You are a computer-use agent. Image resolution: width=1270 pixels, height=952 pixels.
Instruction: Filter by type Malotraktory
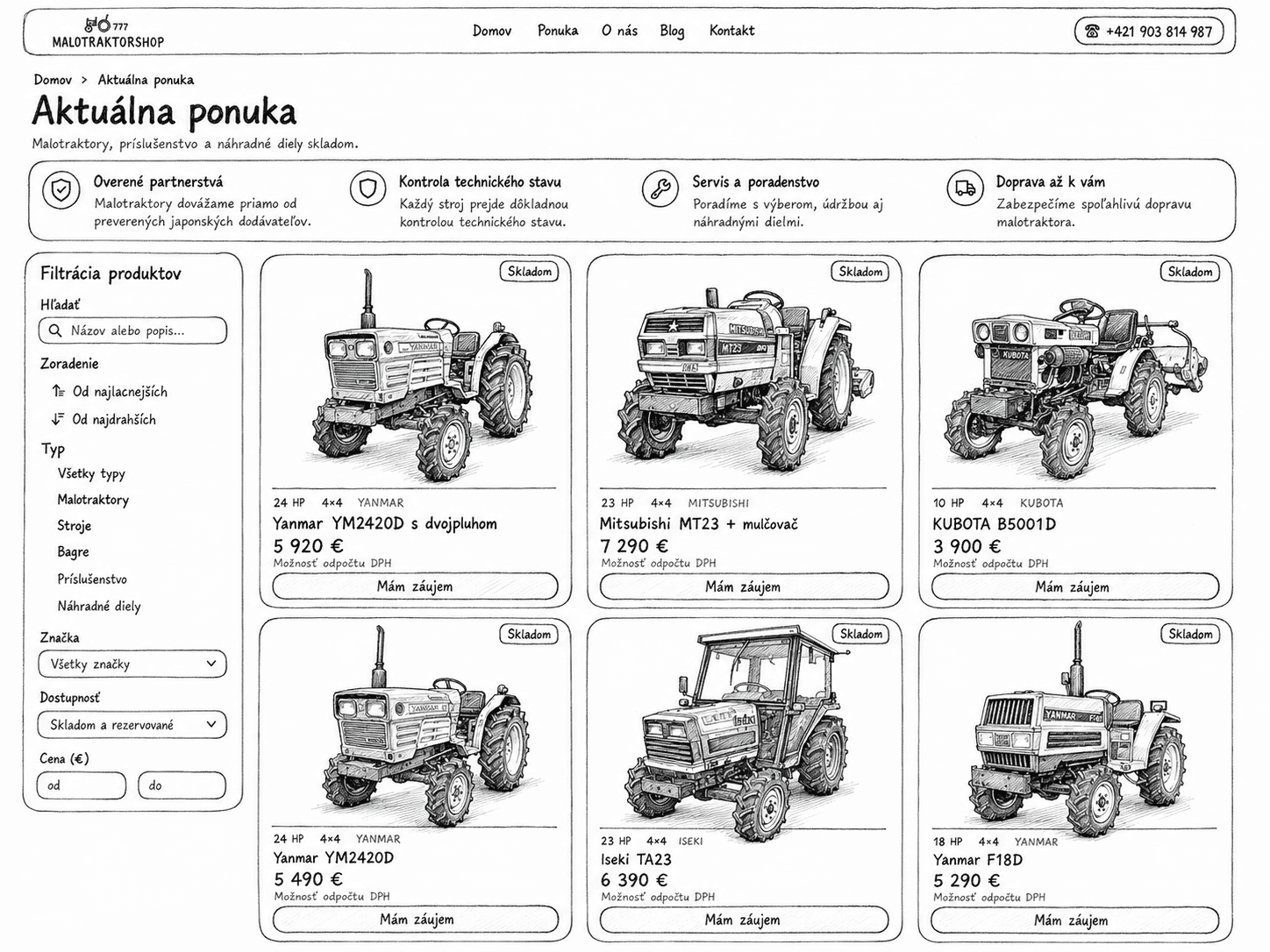pos(93,500)
